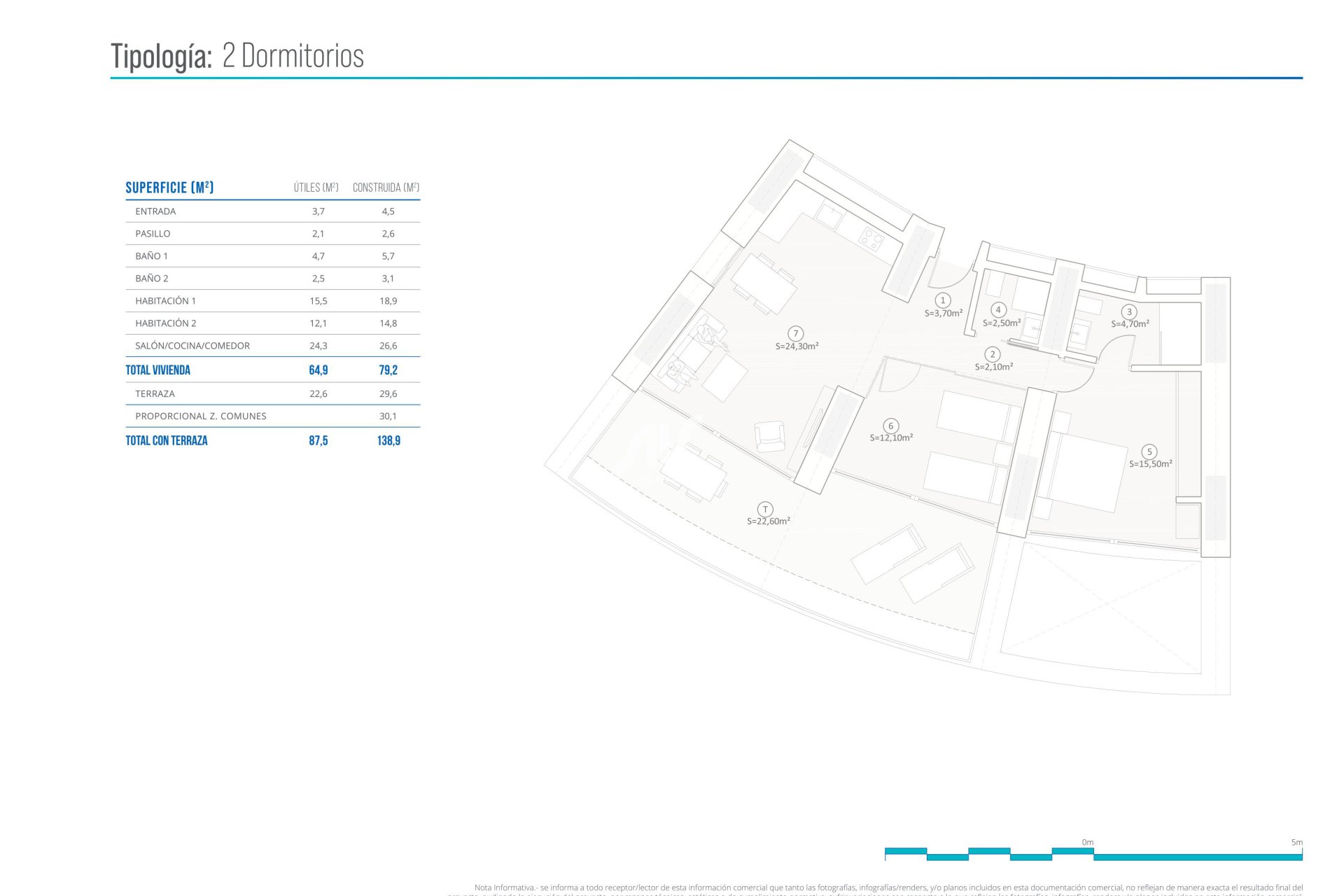Click circled T terrace marker
The image size is (1344, 896).
point(765,510)
